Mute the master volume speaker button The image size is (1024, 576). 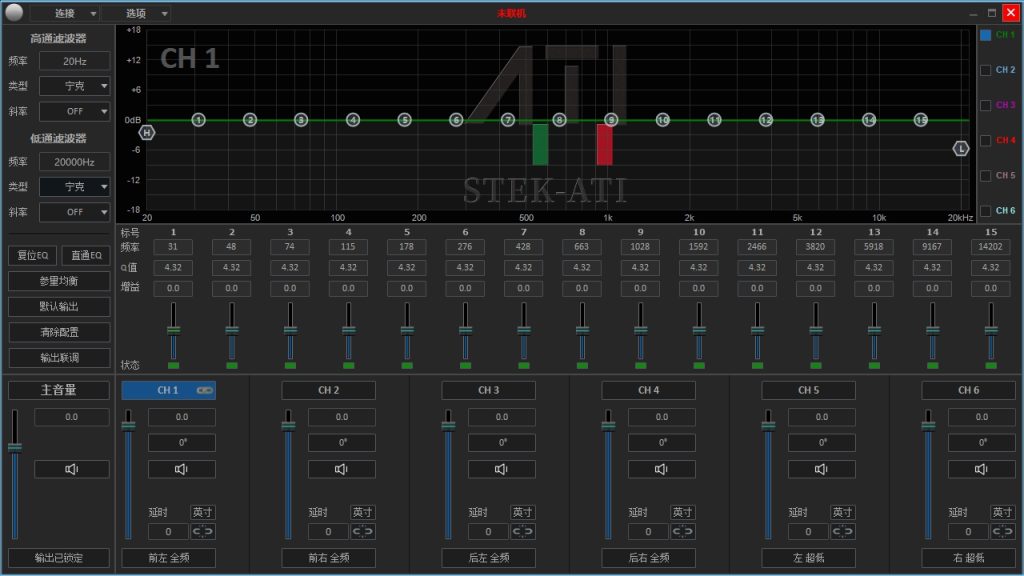pos(72,469)
